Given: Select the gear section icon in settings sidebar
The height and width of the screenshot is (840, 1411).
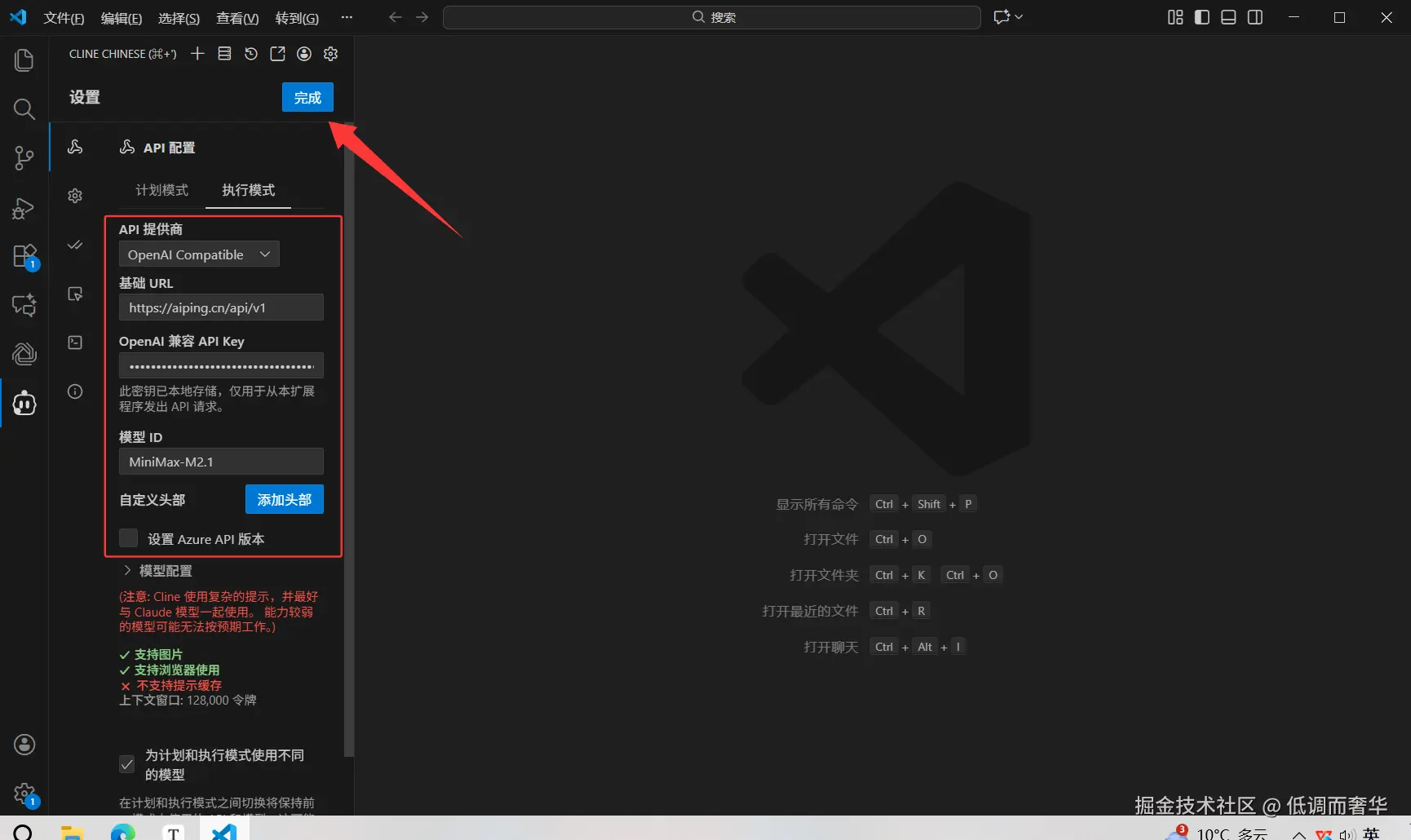Looking at the screenshot, I should pos(75,196).
